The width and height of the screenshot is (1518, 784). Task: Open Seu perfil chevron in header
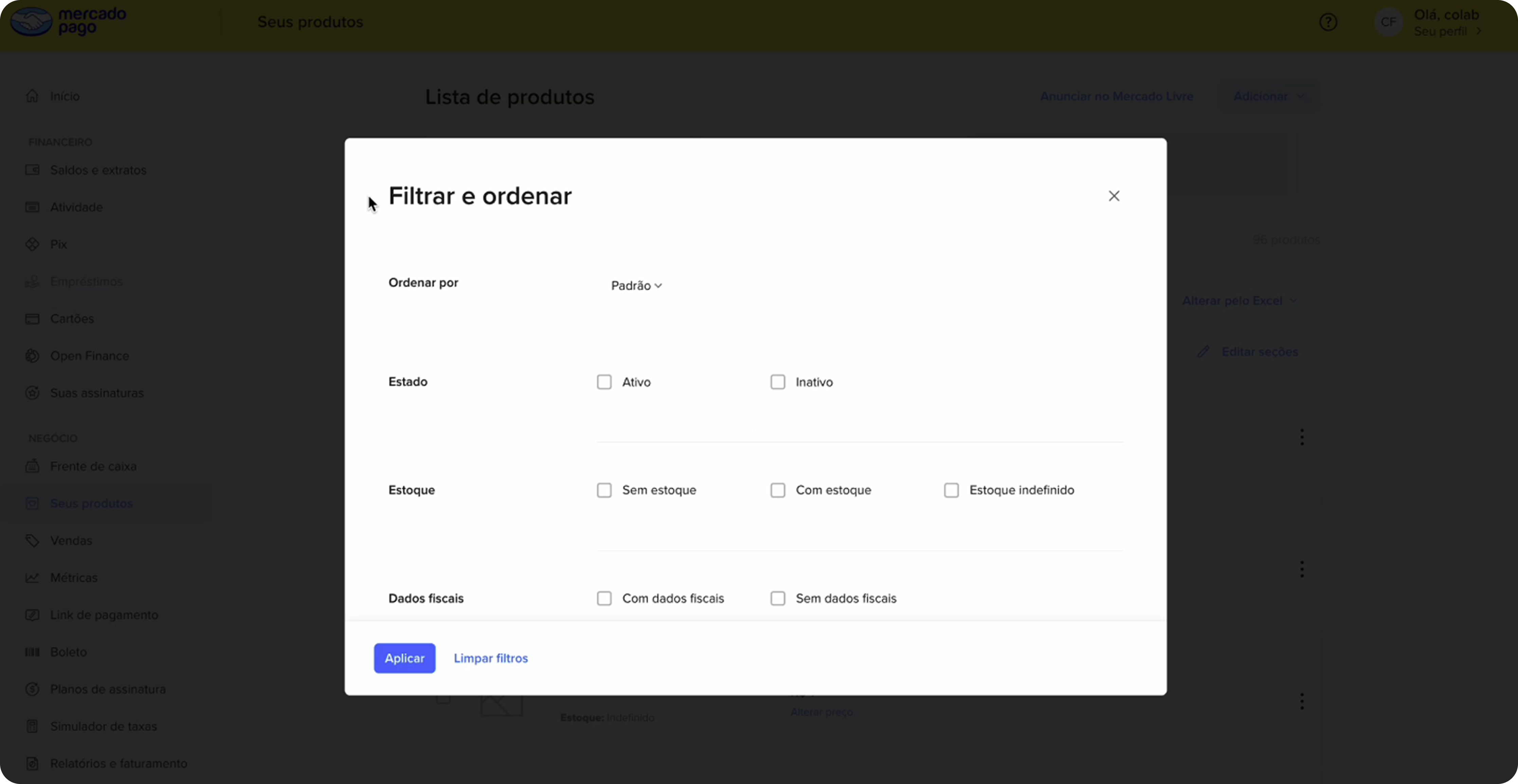tap(1478, 32)
